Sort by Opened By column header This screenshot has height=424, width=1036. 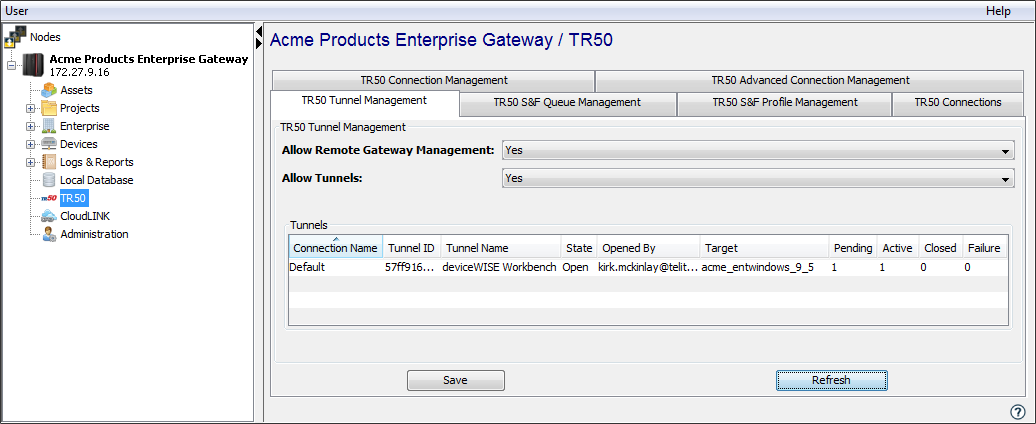[649, 247]
